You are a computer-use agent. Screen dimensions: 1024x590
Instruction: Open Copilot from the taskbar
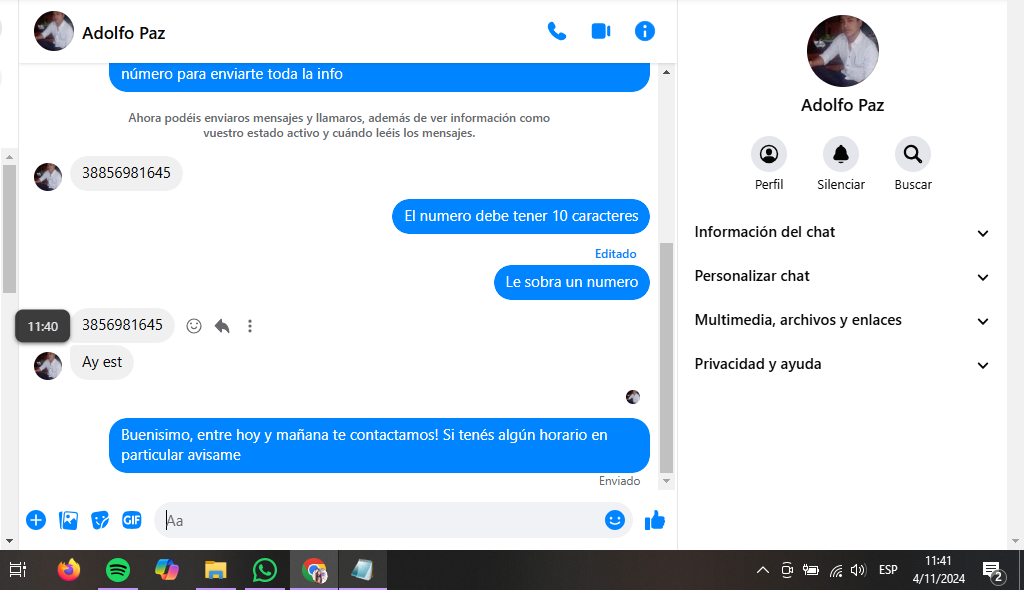pyautogui.click(x=167, y=570)
